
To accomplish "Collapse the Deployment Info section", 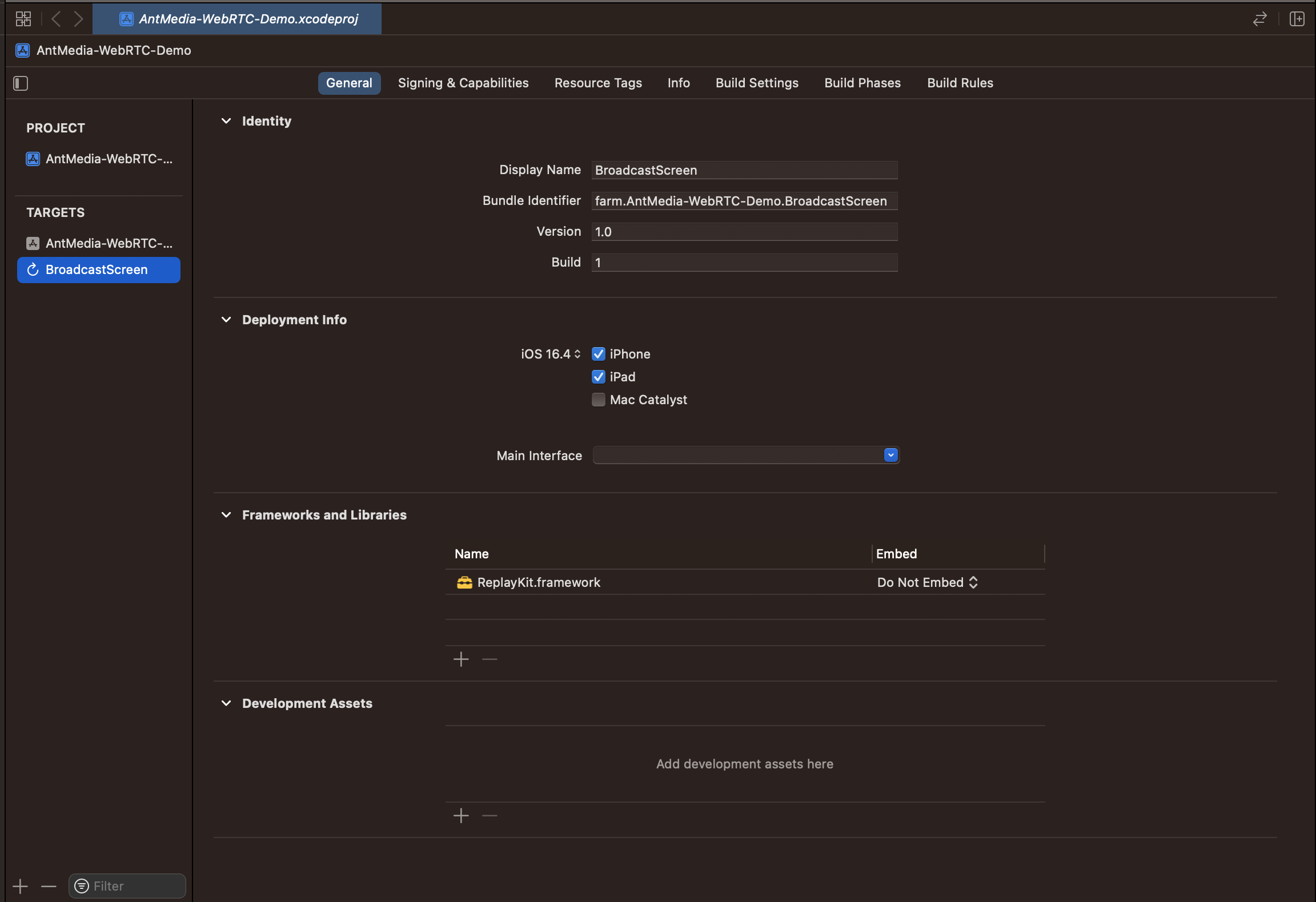I will pyautogui.click(x=226, y=320).
